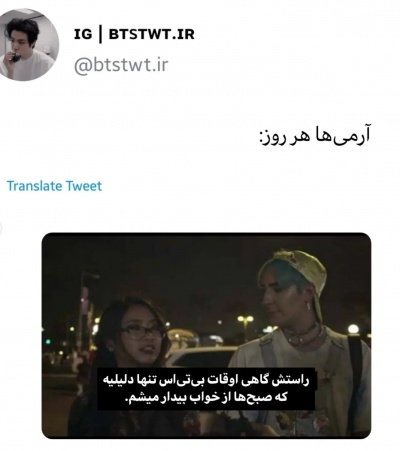Click the white car in the background
The height and width of the screenshot is (451, 400).
[200, 357]
